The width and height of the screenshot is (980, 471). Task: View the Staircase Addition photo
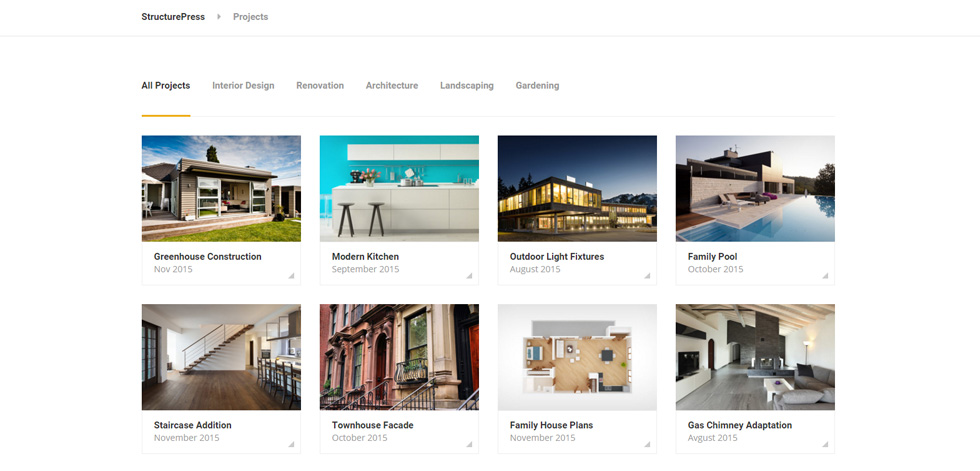point(221,357)
